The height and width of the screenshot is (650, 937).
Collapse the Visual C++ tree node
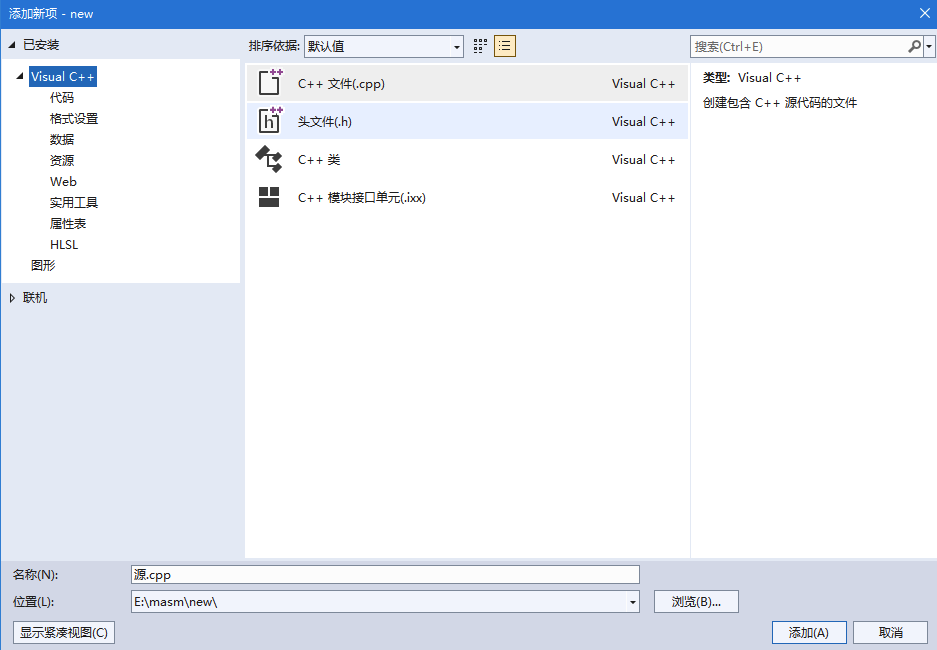pyautogui.click(x=20, y=76)
